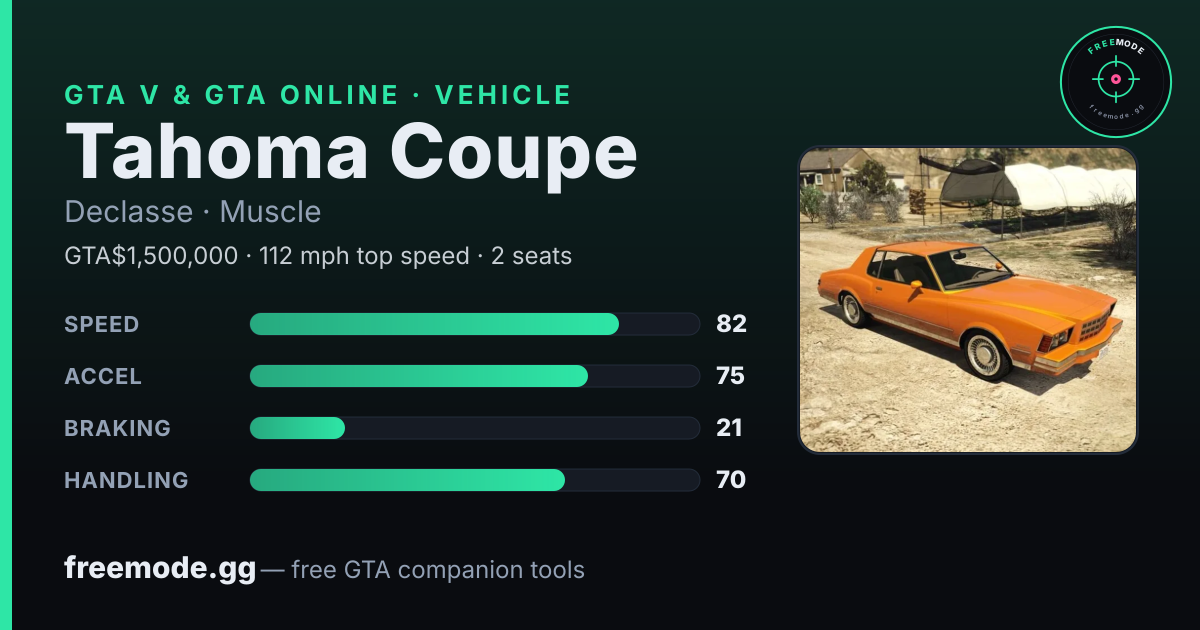Click the SPEED stat bar

(474, 324)
